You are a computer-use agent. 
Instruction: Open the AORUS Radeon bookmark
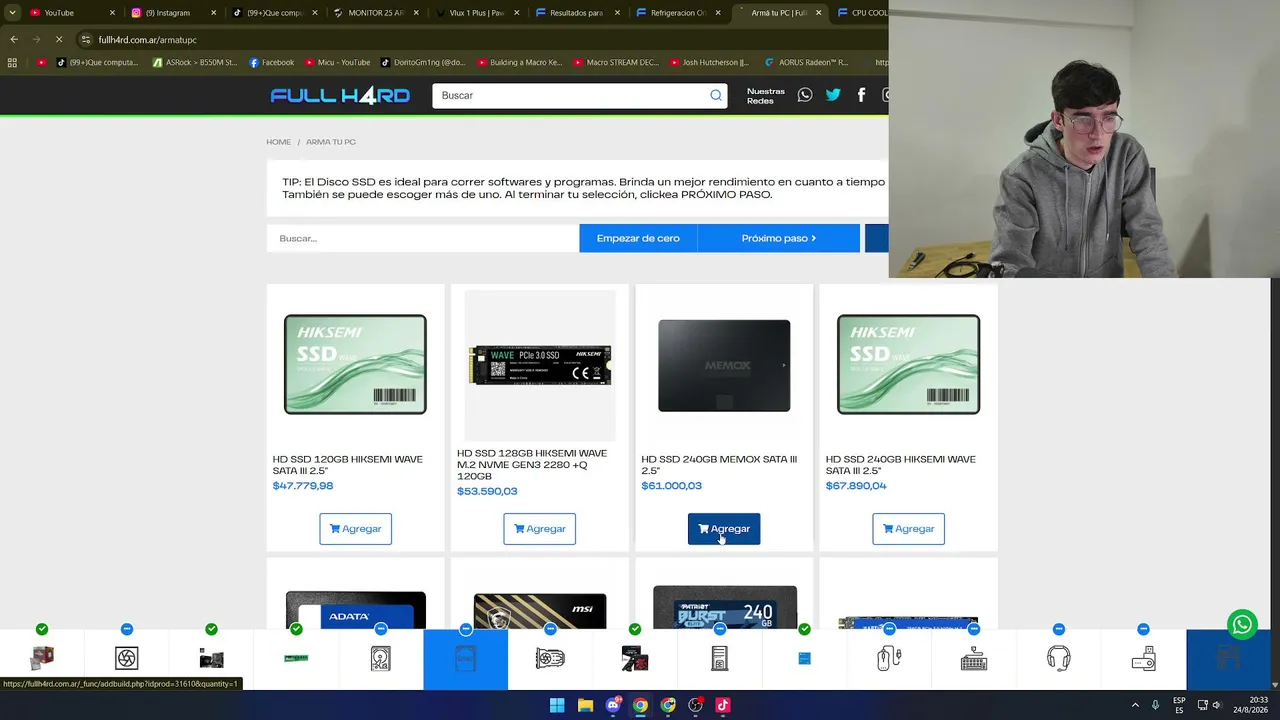[806, 62]
